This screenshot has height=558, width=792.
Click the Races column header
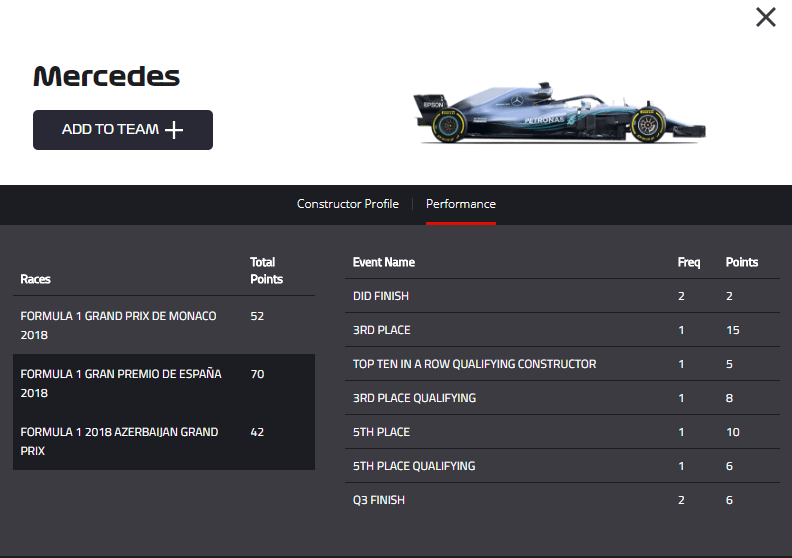(36, 279)
